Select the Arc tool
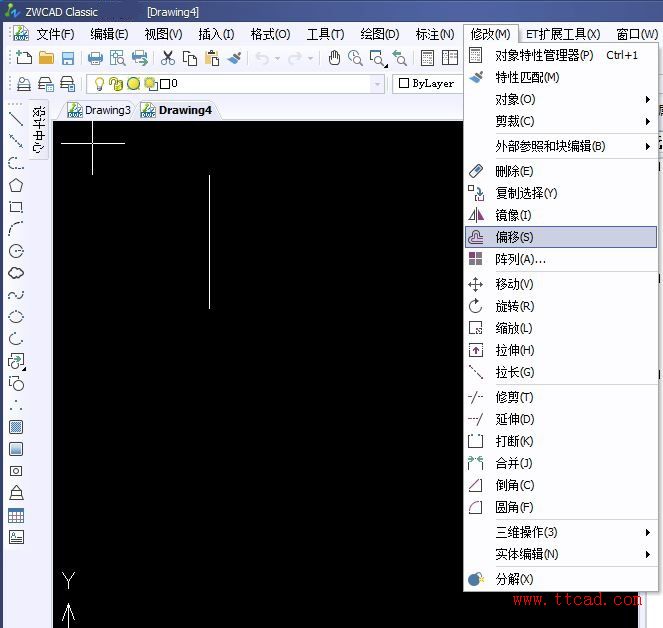The image size is (663, 628). pyautogui.click(x=16, y=229)
